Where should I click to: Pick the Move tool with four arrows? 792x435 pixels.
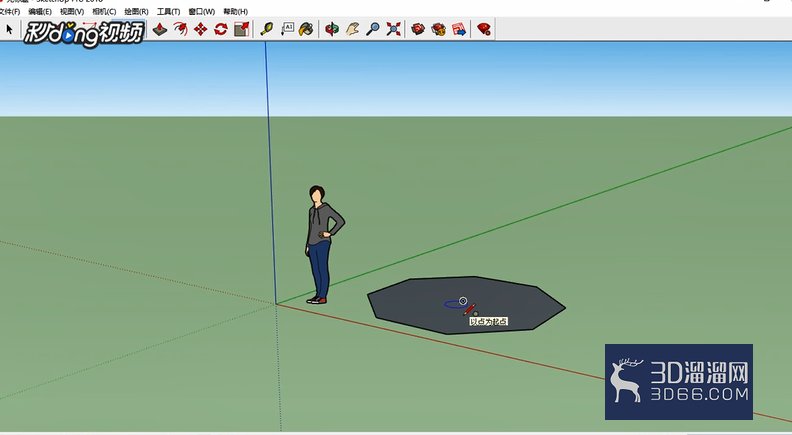click(x=201, y=29)
